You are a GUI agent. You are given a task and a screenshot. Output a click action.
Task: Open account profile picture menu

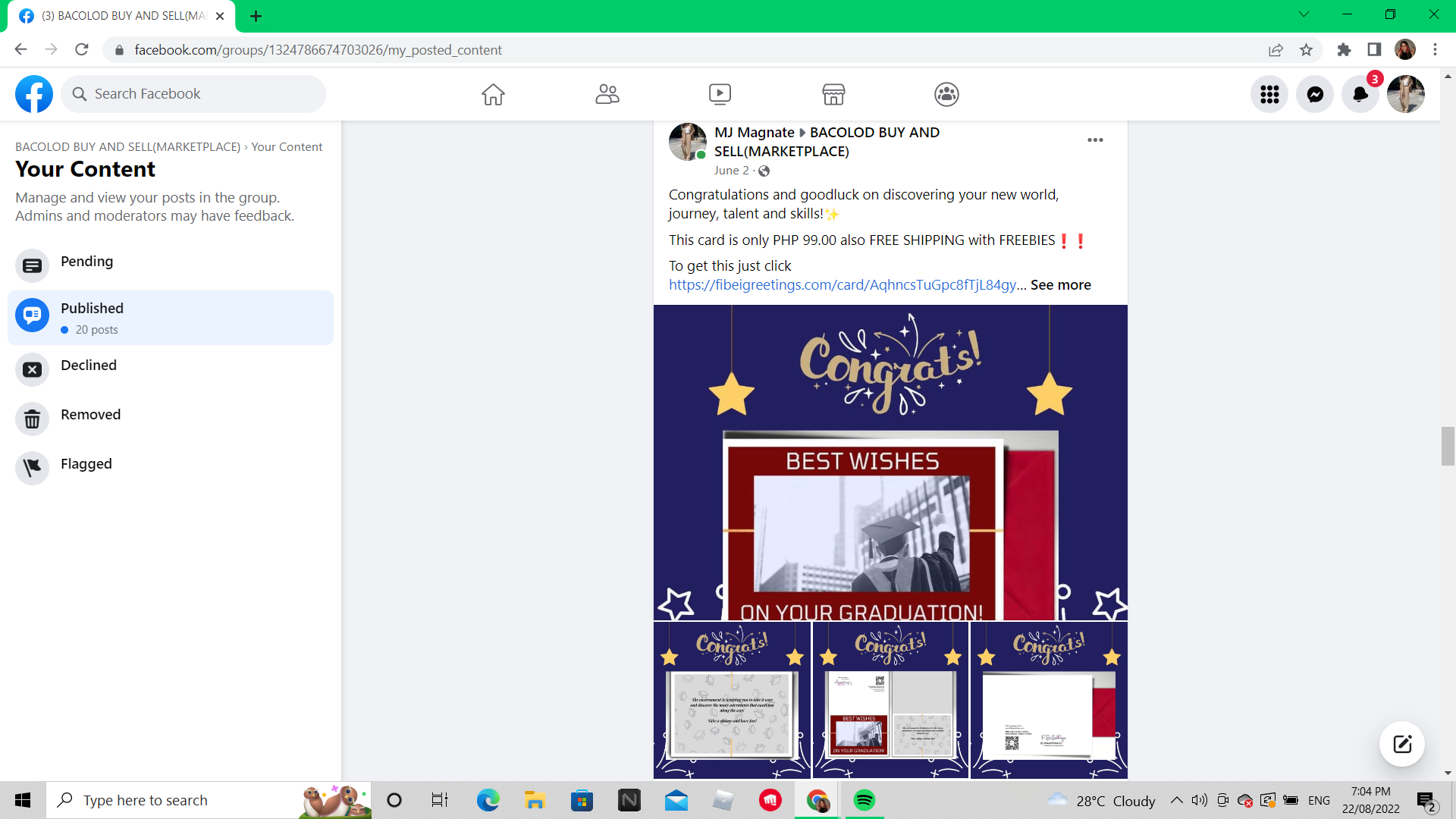(x=1405, y=94)
